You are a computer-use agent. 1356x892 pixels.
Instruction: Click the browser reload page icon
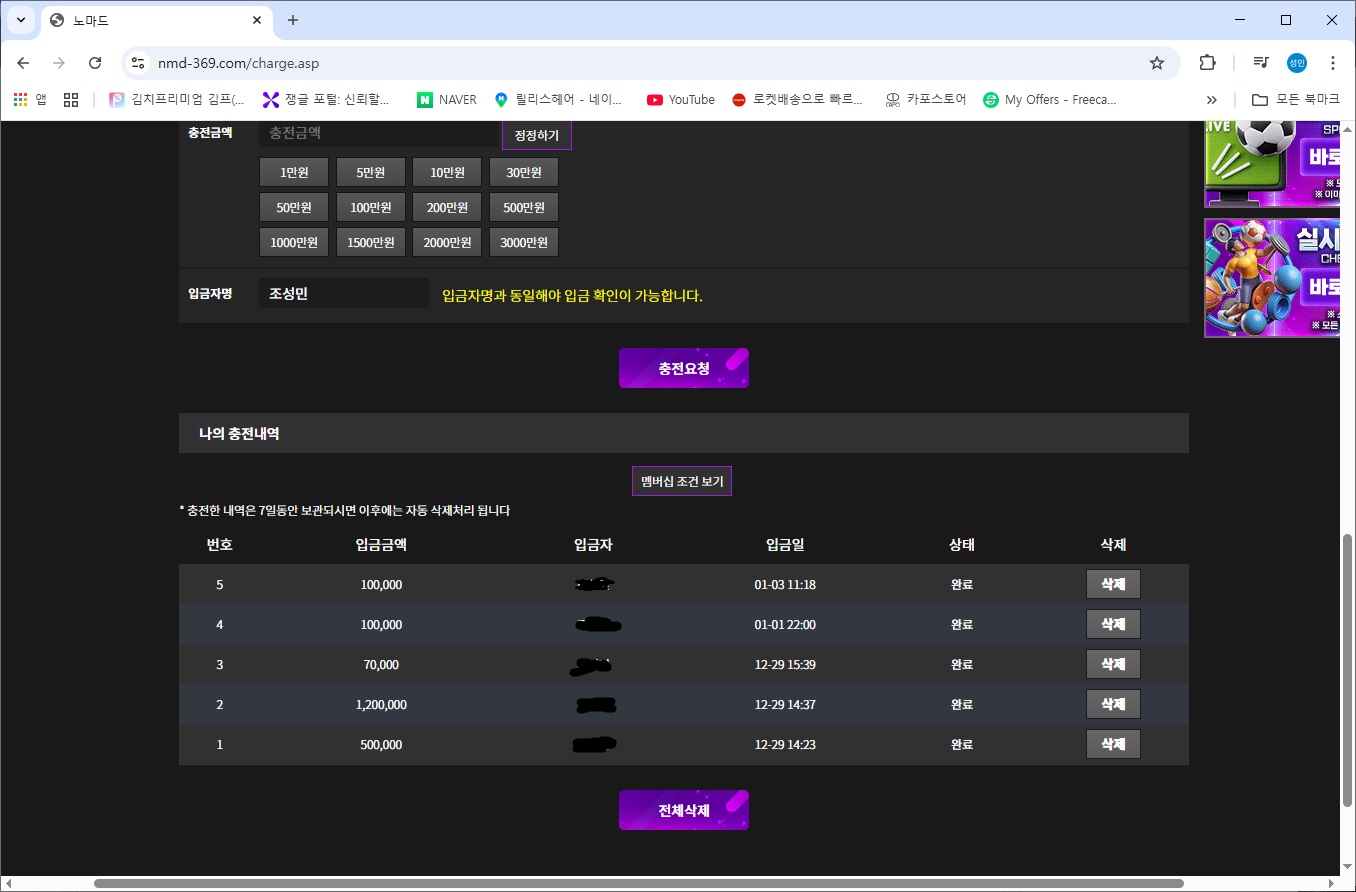pos(95,63)
